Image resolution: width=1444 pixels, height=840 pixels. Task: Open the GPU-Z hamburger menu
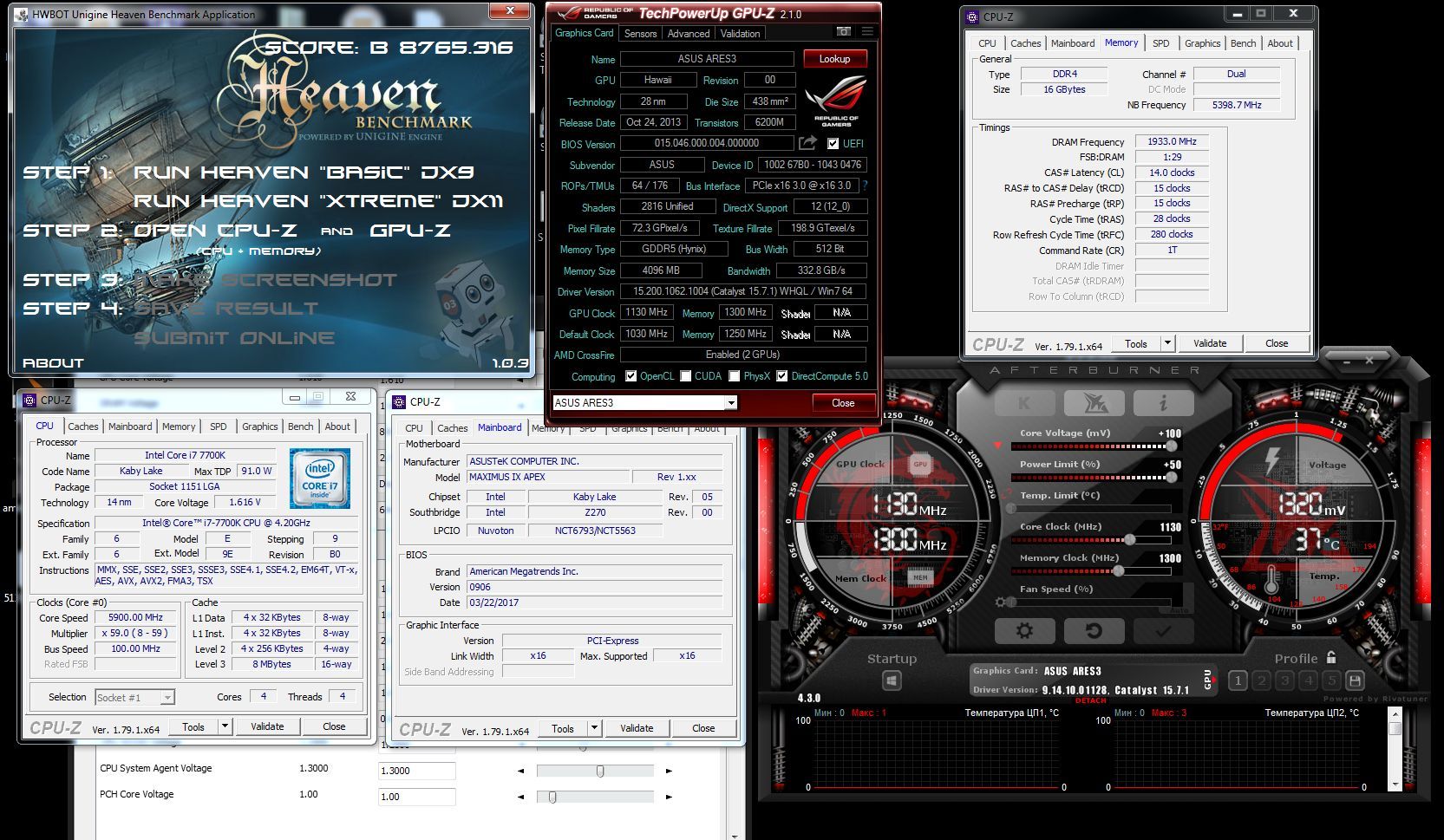pos(867,32)
